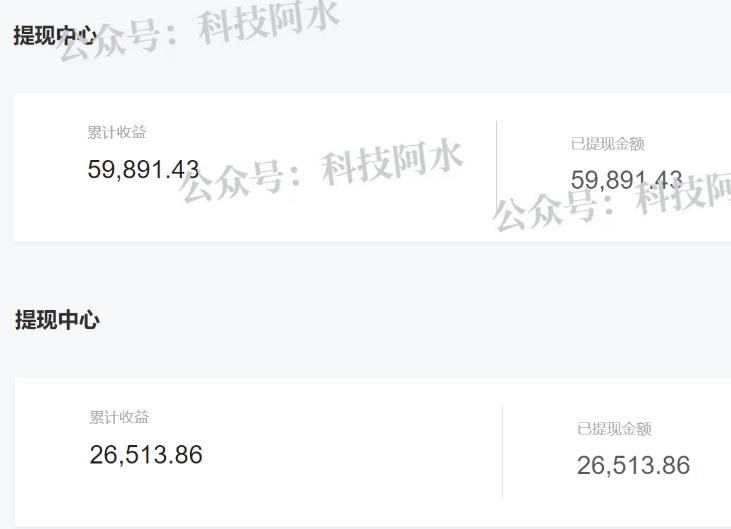Click 已提现金额 label above 59,891.43
This screenshot has height=529, width=731.
pyautogui.click(x=607, y=144)
